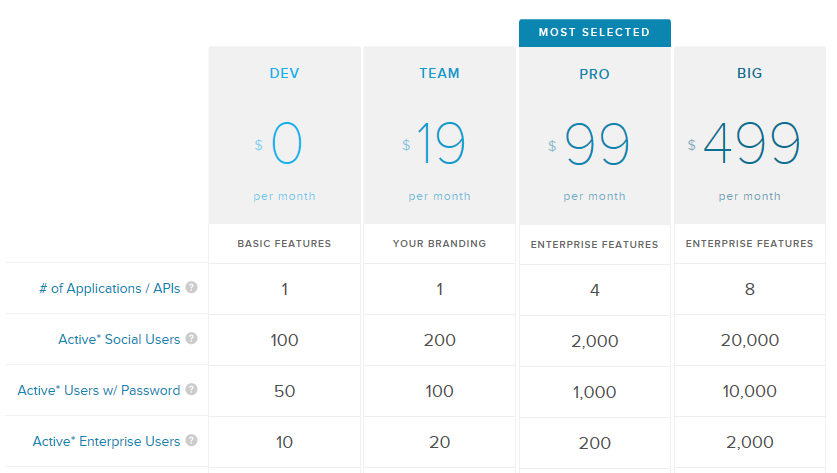This screenshot has height=473, width=837.
Task: Select the $499 per month price
Action: coord(749,145)
